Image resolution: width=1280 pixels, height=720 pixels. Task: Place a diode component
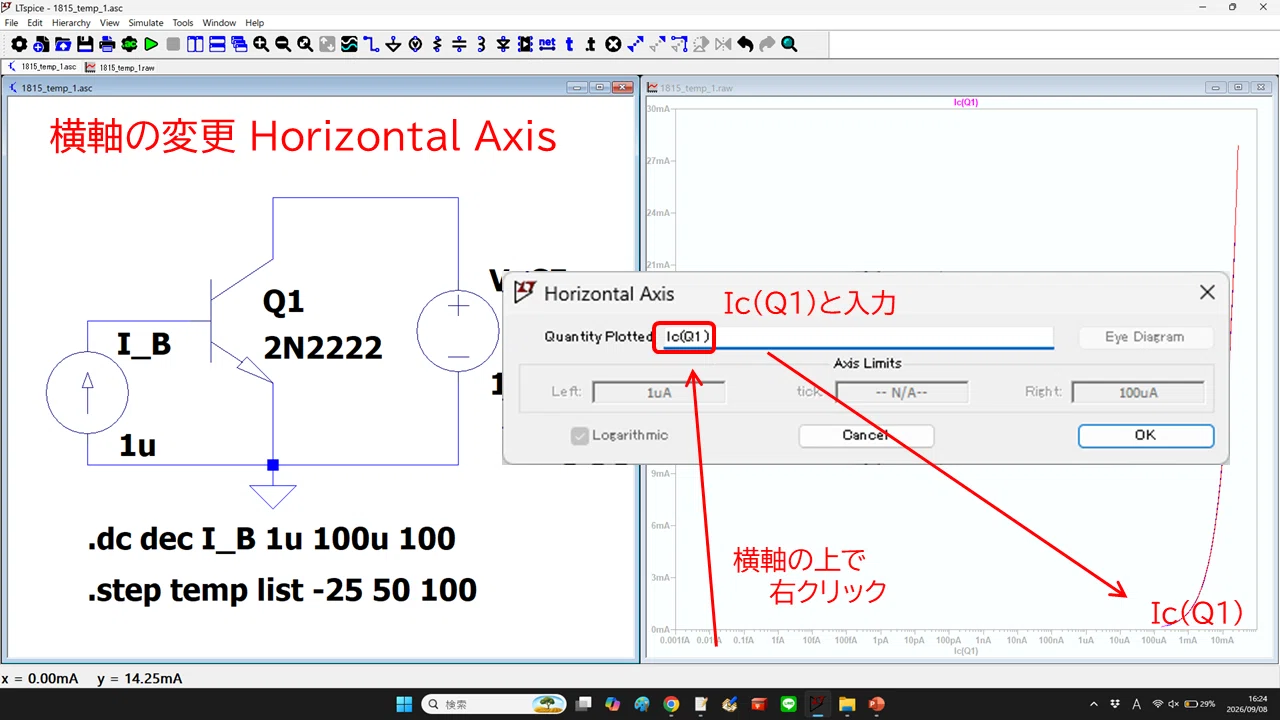pos(503,44)
